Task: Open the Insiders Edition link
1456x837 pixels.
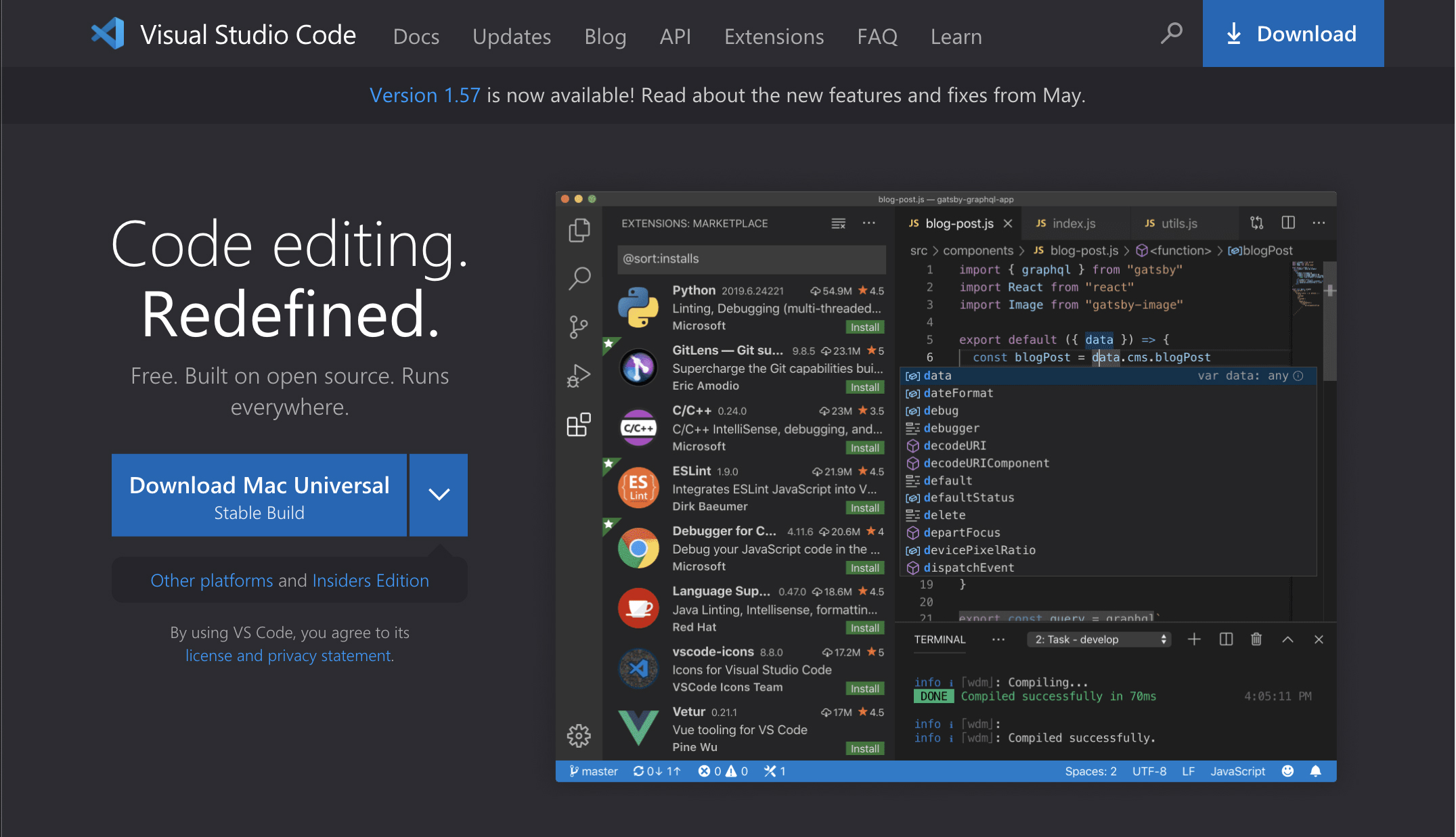Action: pyautogui.click(x=370, y=581)
